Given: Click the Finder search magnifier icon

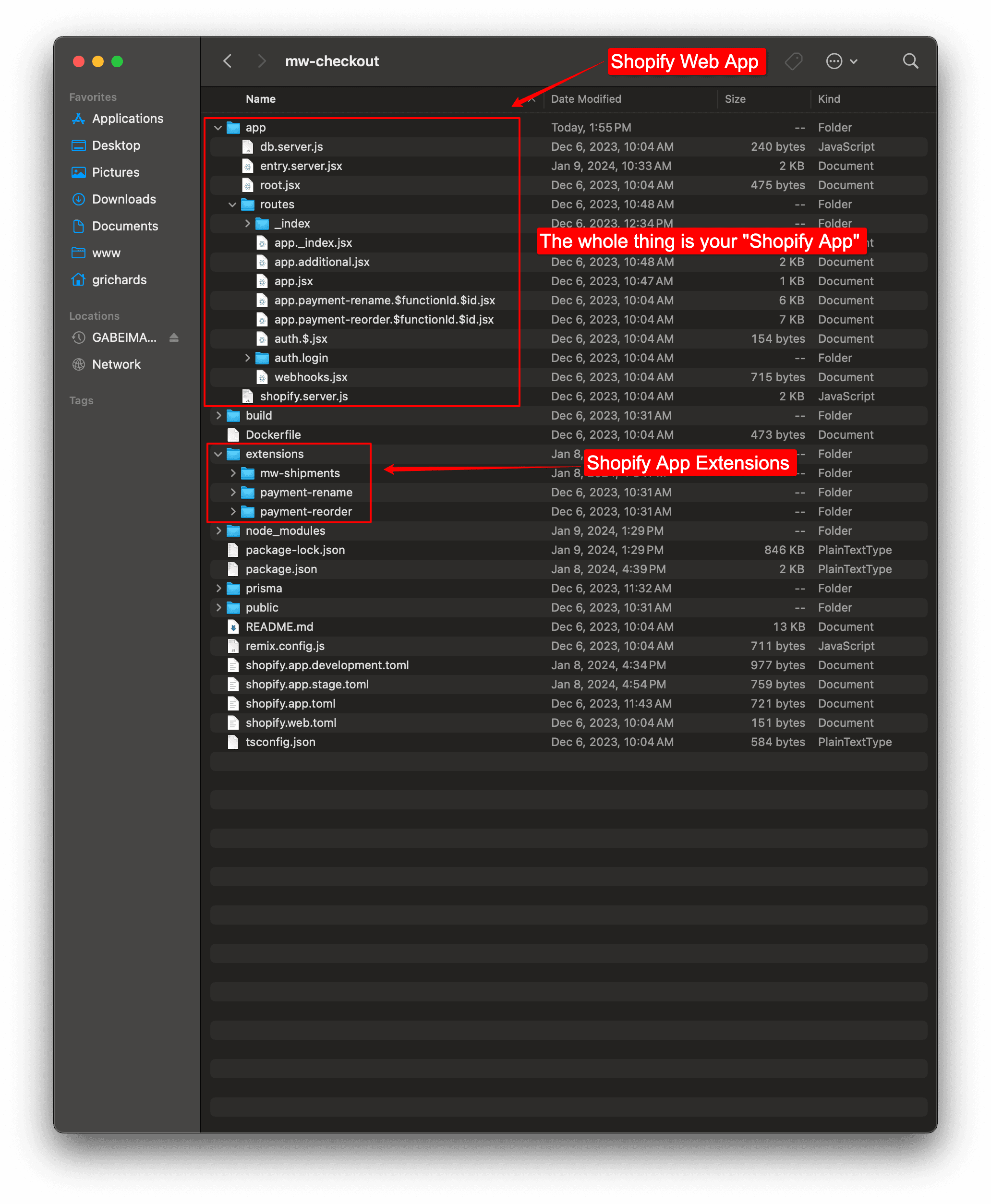Looking at the screenshot, I should point(910,61).
